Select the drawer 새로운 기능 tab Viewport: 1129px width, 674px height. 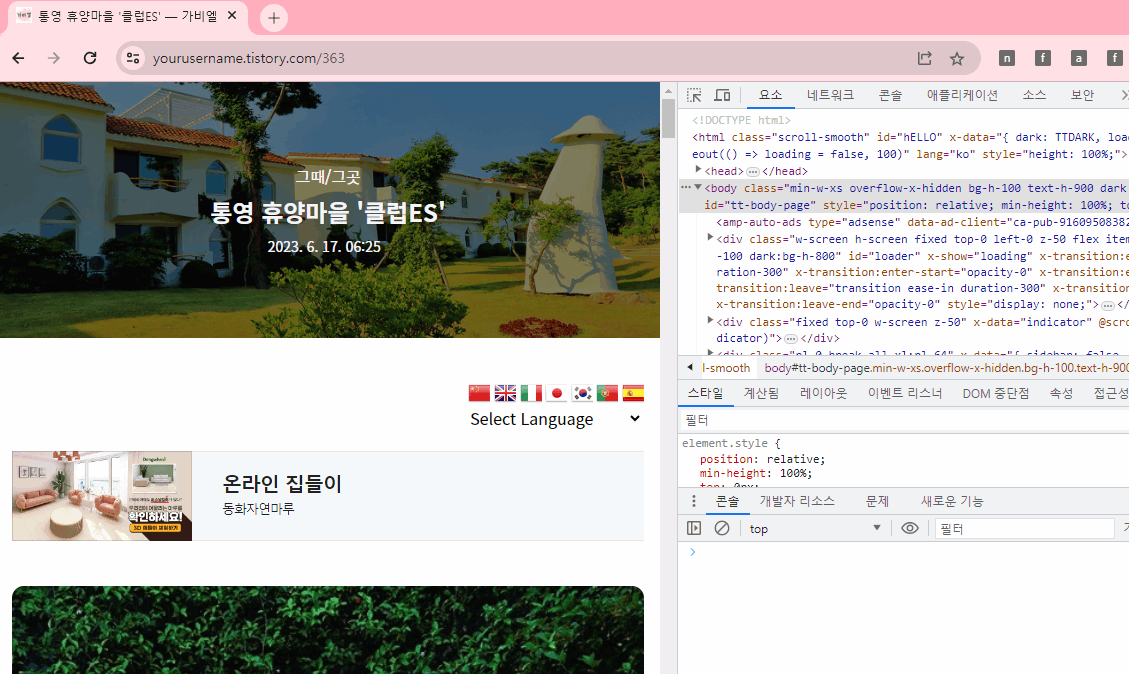pos(952,501)
